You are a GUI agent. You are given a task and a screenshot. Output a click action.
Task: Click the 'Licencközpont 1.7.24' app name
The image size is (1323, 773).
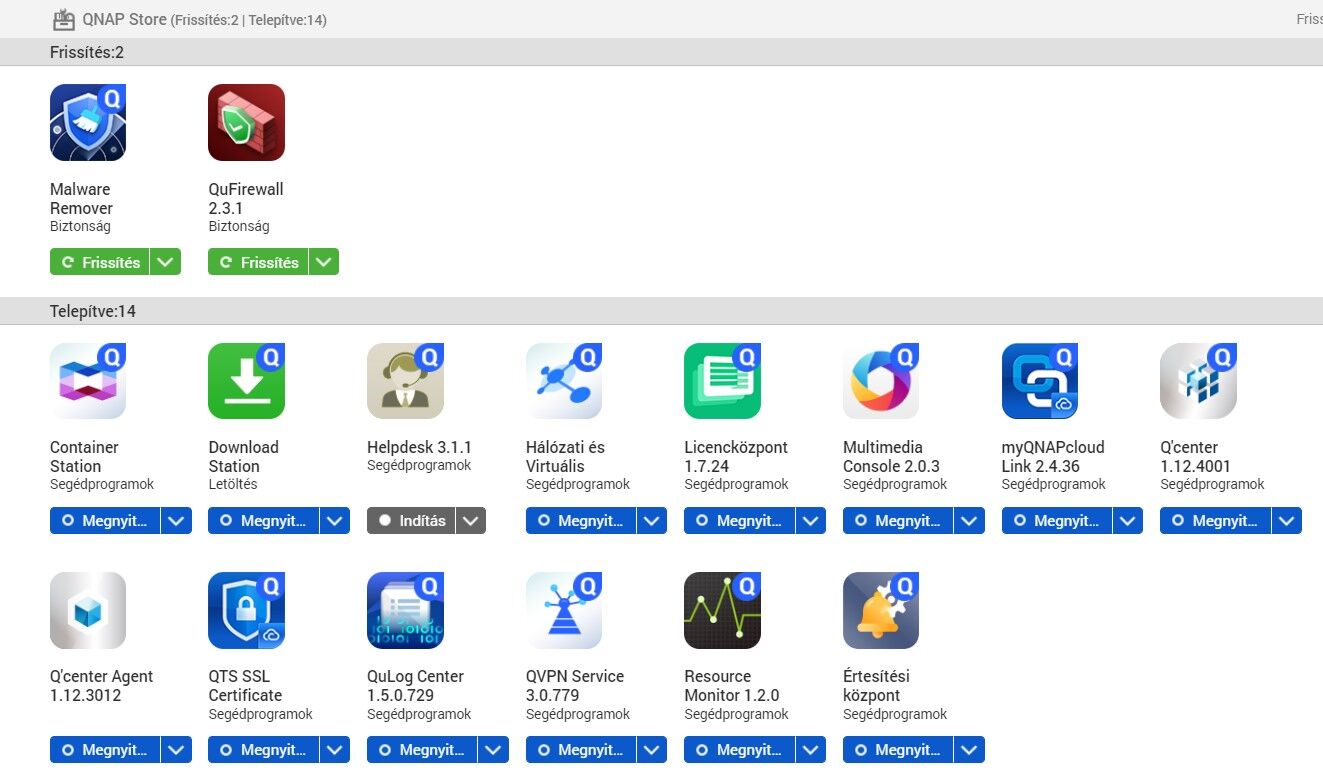click(x=736, y=457)
